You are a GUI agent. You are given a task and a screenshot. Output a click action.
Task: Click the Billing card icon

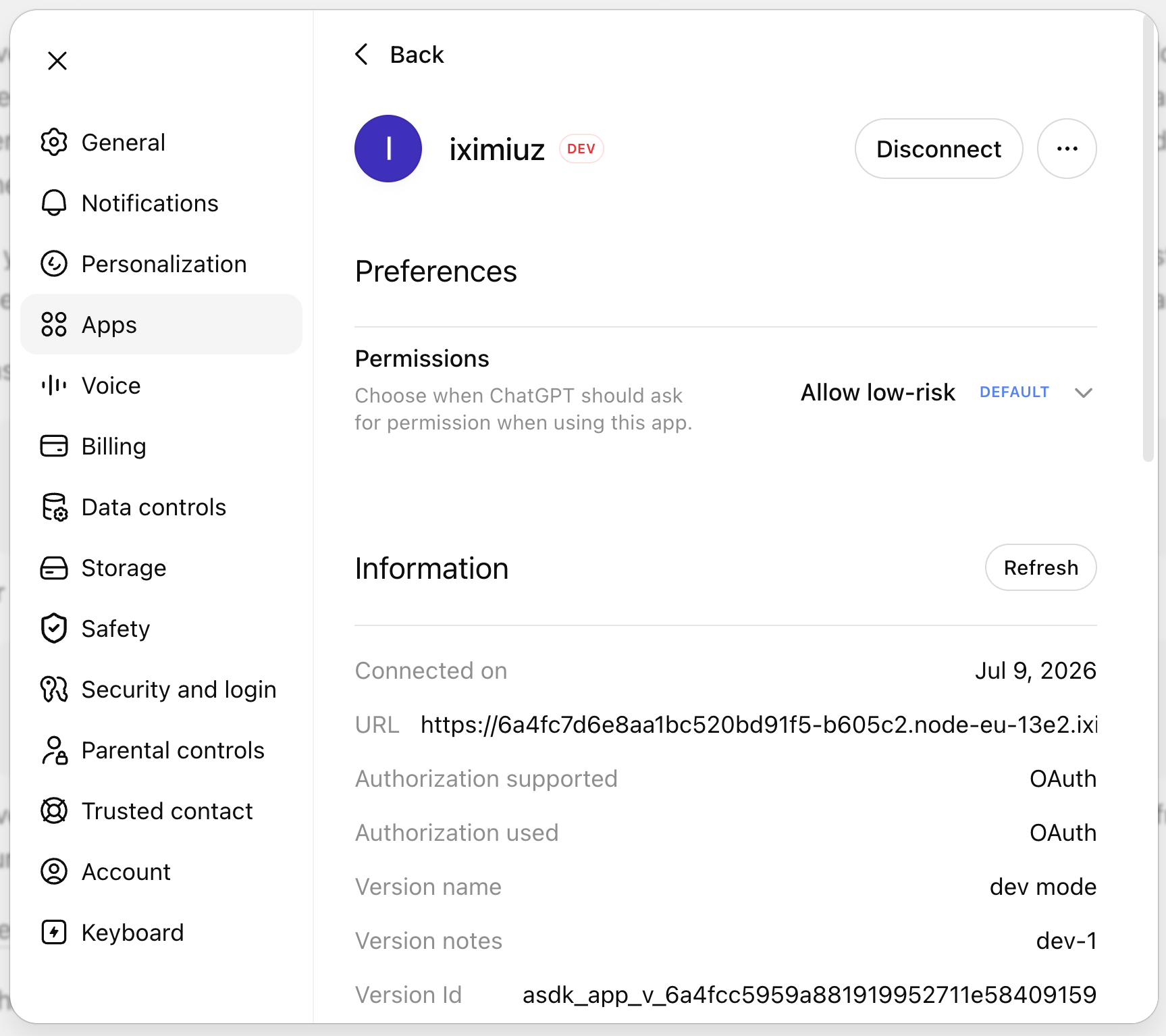[54, 446]
